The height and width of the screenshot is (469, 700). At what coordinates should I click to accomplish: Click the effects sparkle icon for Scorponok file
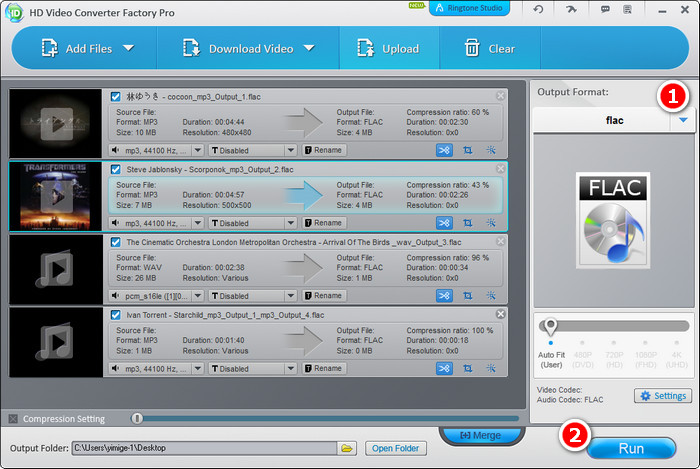[491, 223]
